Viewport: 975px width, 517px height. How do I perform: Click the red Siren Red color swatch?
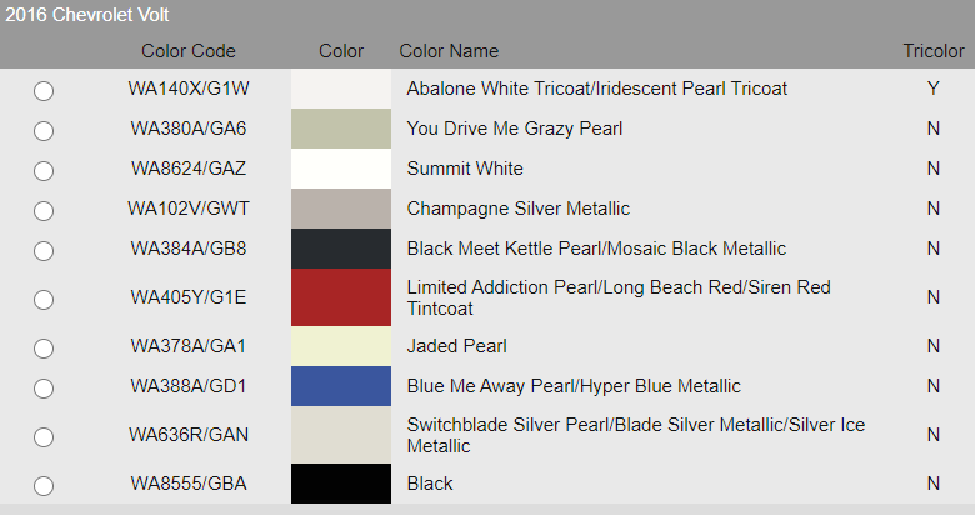click(x=341, y=297)
